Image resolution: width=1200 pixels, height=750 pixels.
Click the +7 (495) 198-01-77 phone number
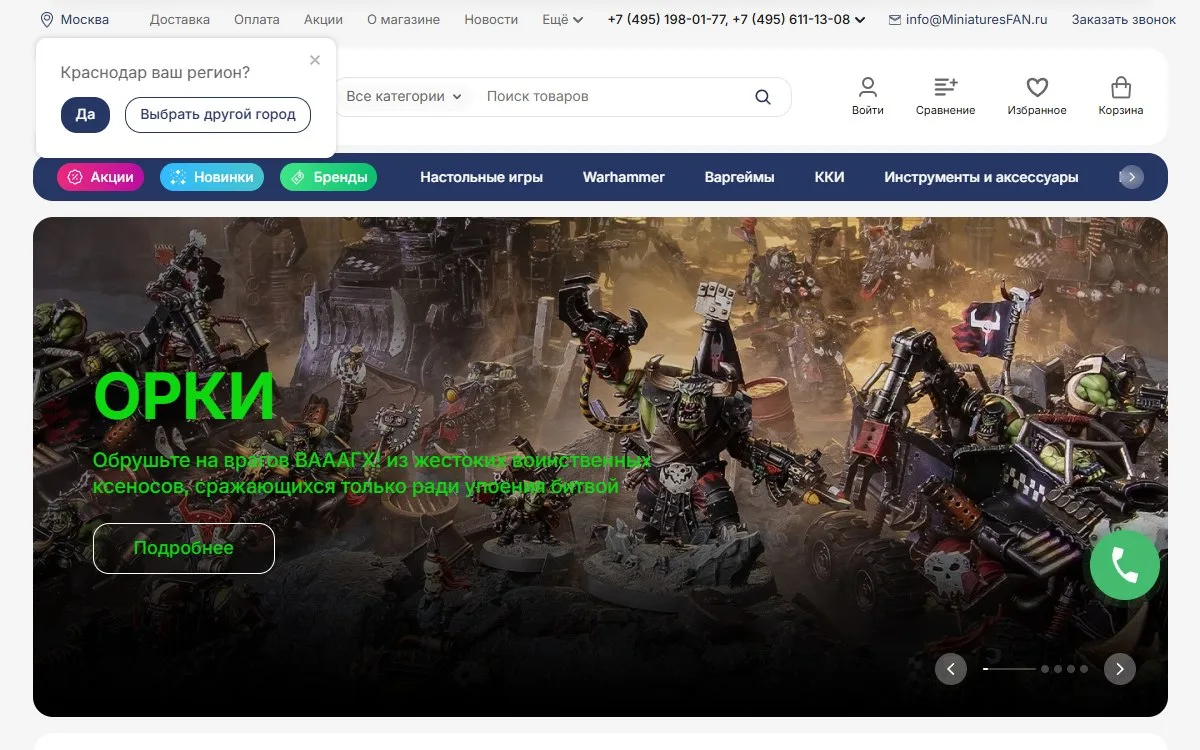pyautogui.click(x=667, y=19)
